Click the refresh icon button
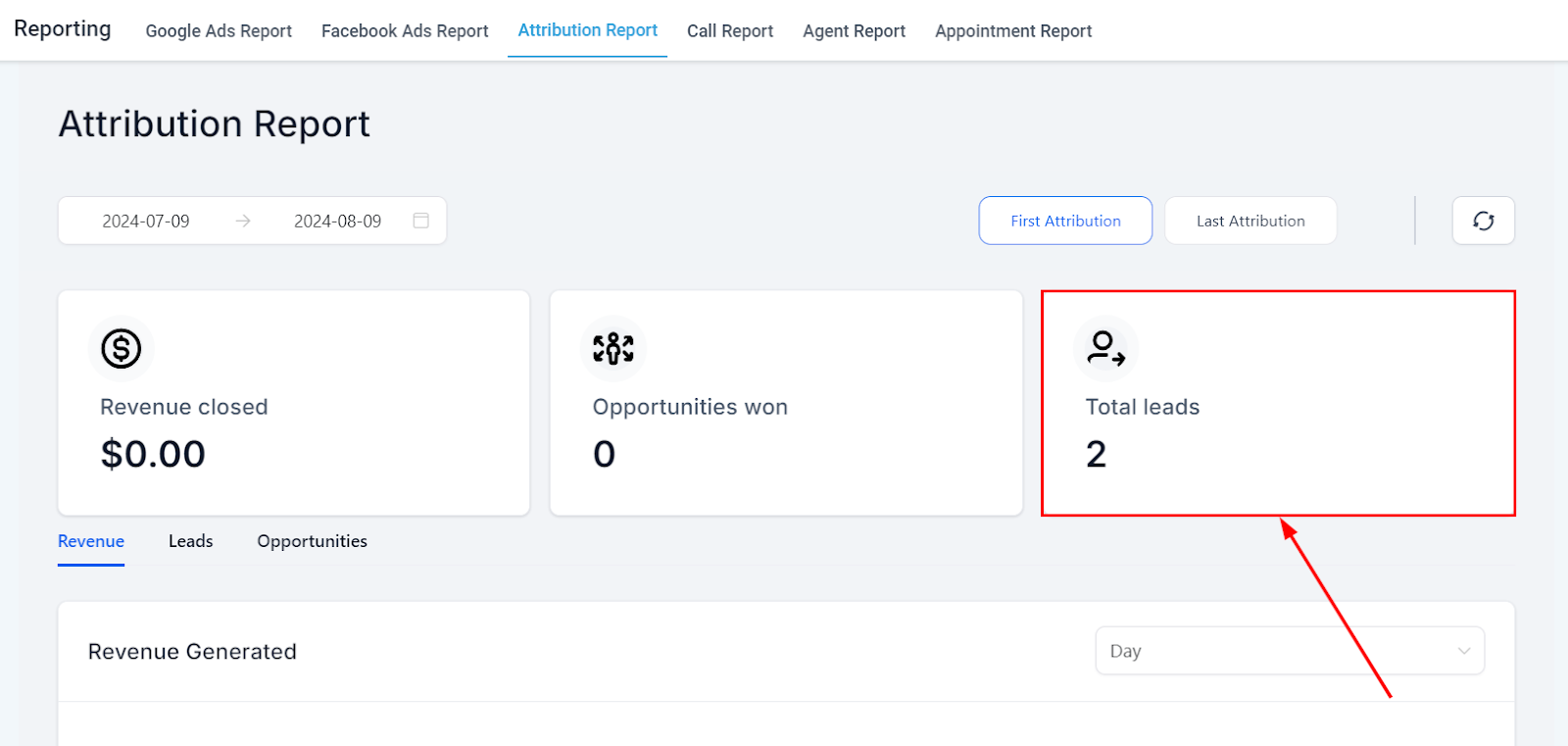1568x746 pixels. [1483, 221]
